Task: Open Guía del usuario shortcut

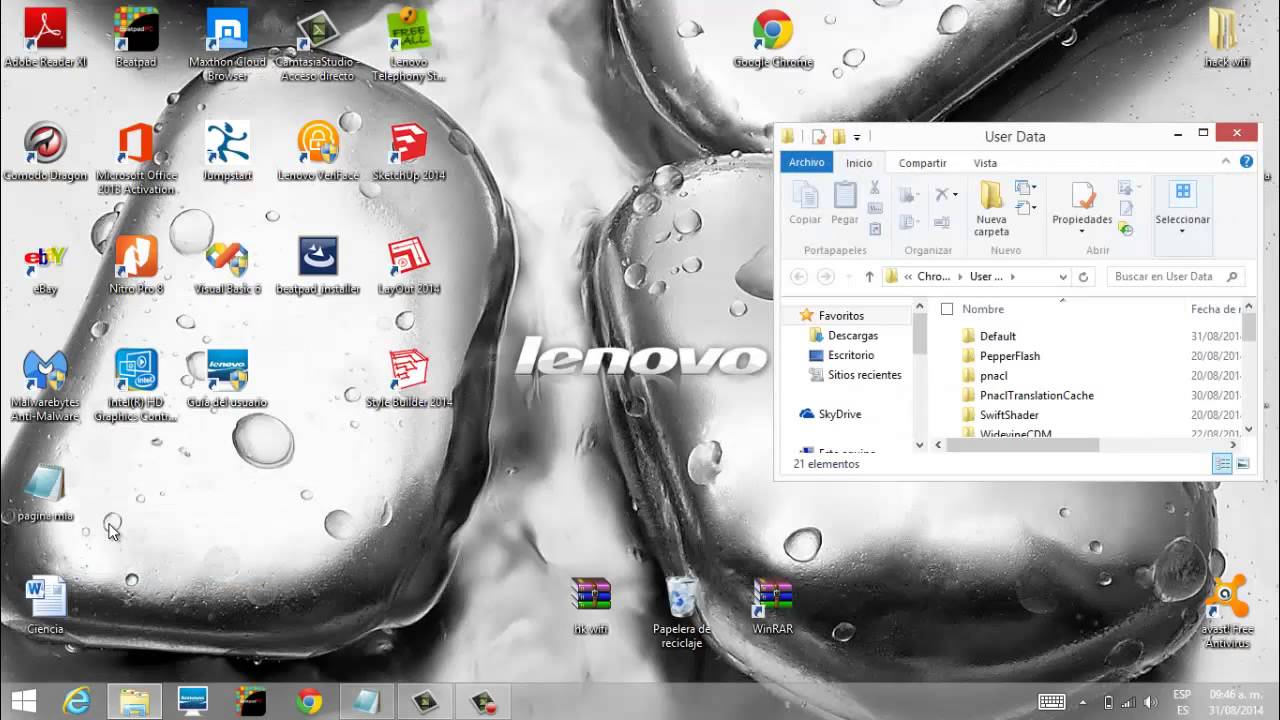Action: pos(227,379)
